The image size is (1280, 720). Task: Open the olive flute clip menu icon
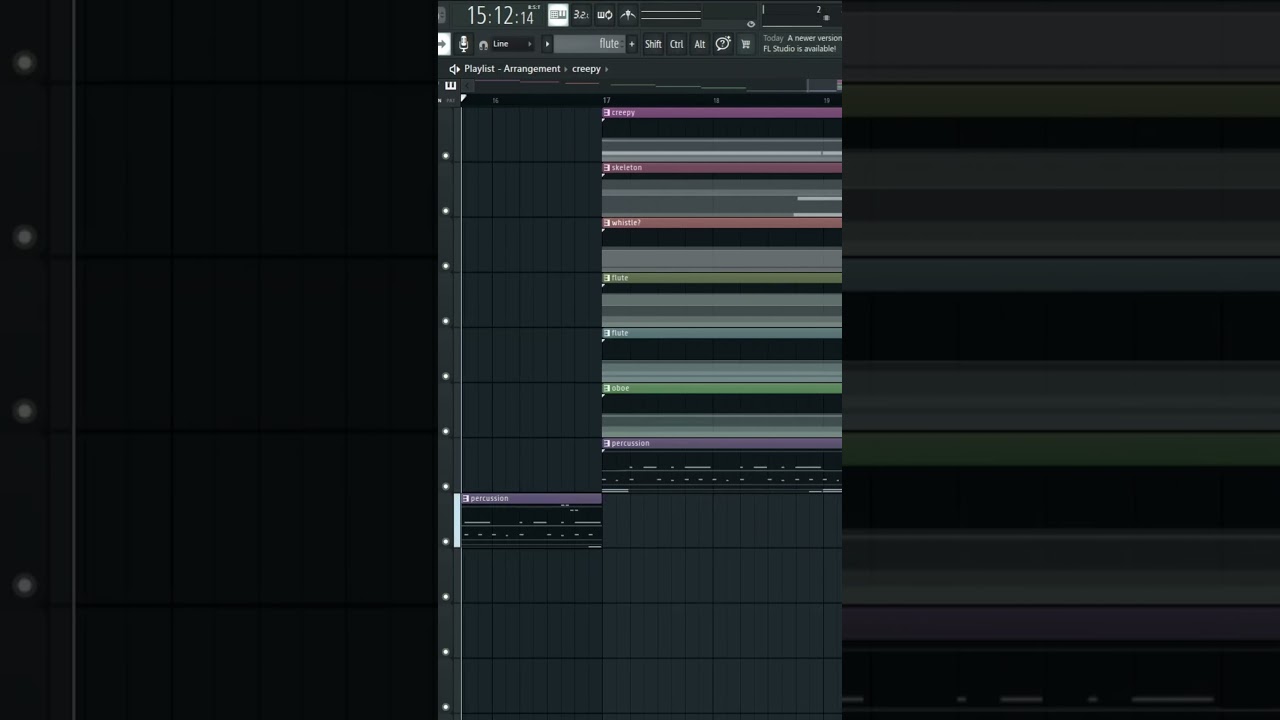coord(607,278)
